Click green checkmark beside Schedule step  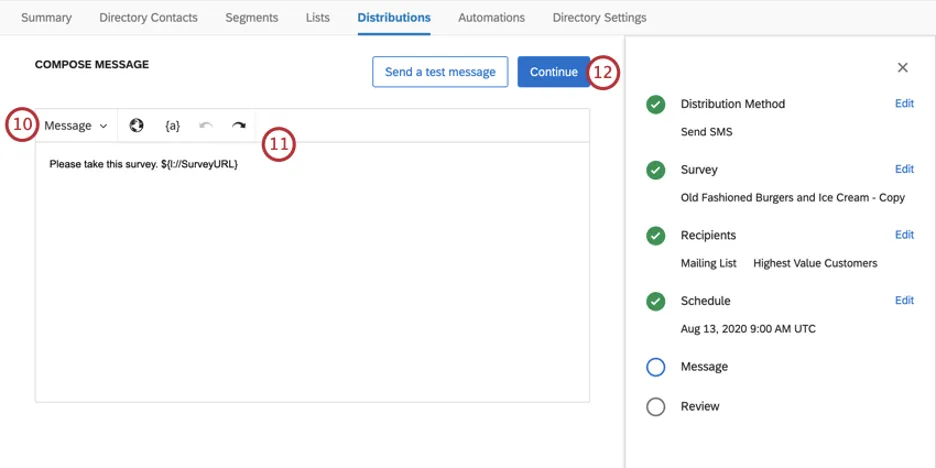(x=655, y=301)
